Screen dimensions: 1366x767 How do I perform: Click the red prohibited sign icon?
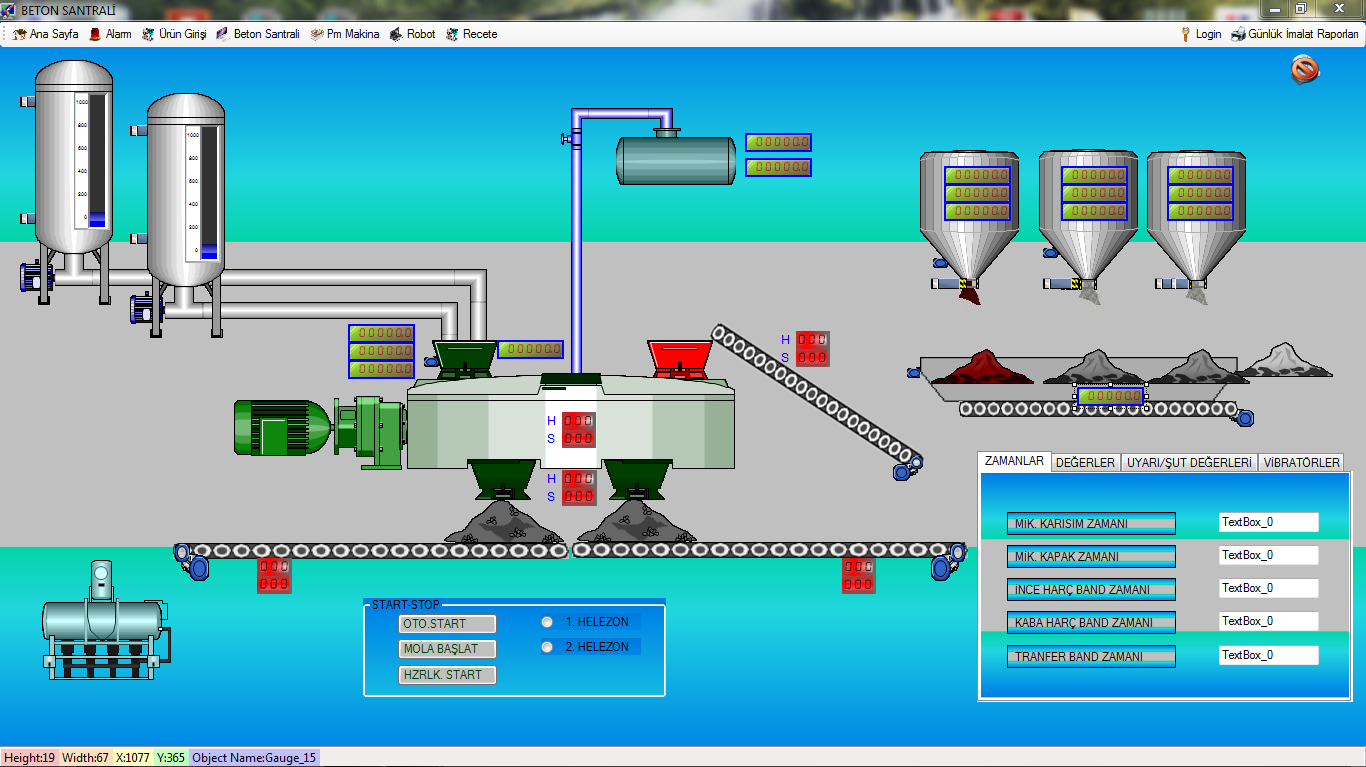1305,69
